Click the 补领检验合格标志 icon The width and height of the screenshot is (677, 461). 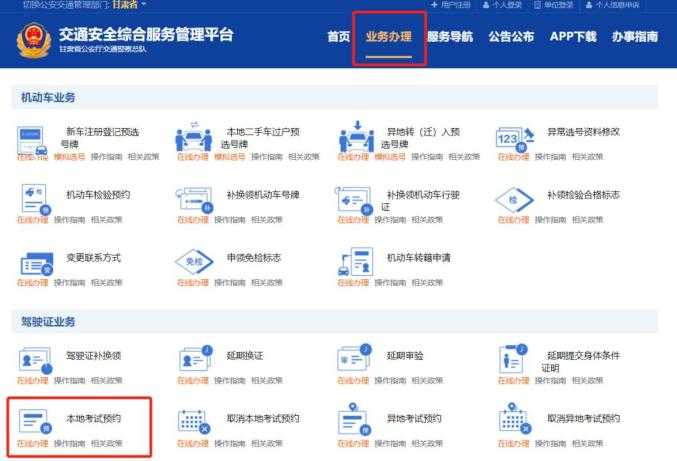[x=514, y=200]
